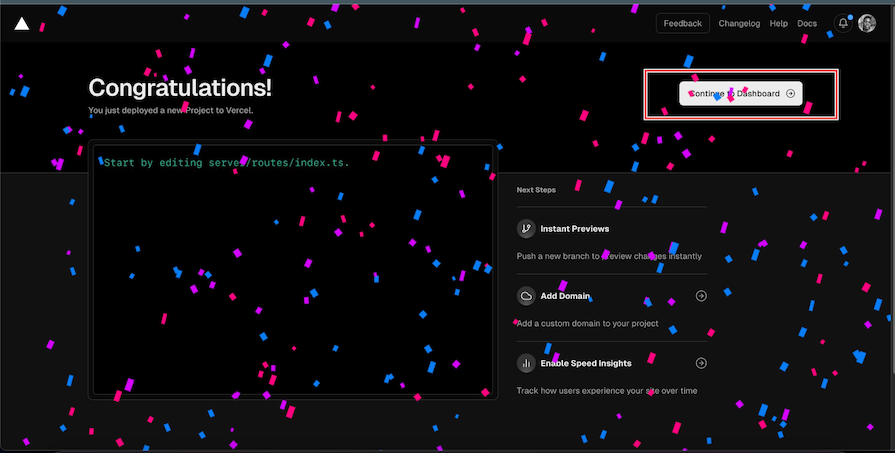
Task: Click the Track how users experience description
Action: [607, 391]
